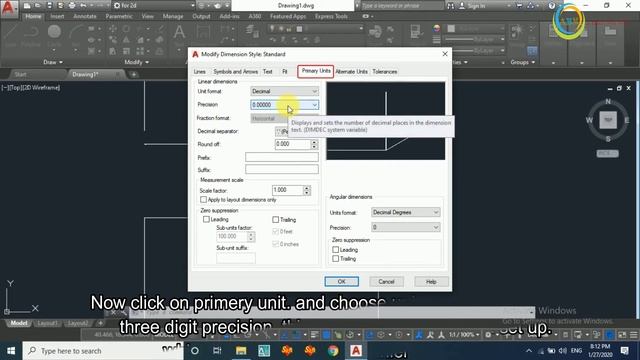Screen dimensions: 640x360
Task: Cancel the dimension style changes
Action: coord(386,282)
